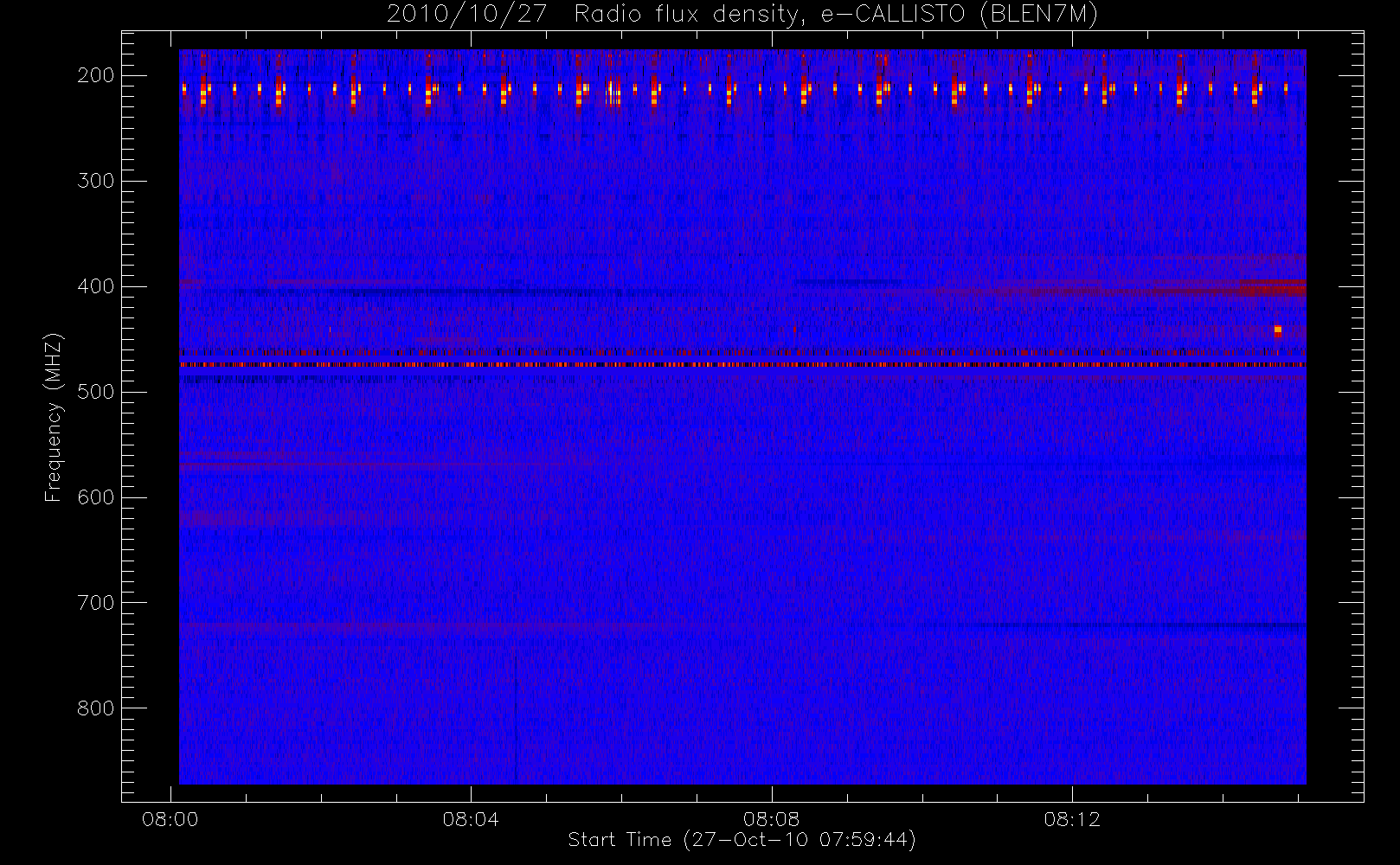Click the 300 frequency tick label

pos(96,181)
